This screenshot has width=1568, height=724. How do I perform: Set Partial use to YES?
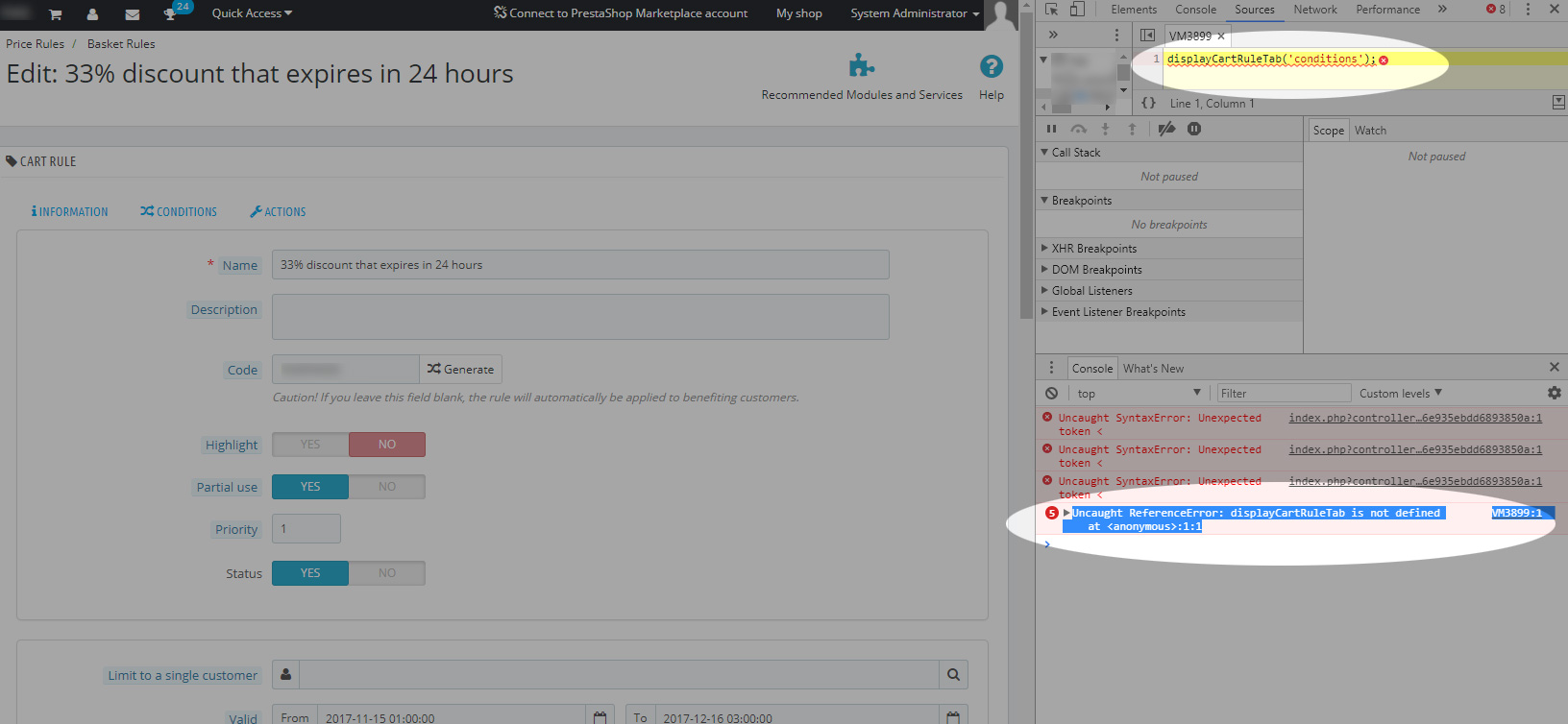[x=310, y=487]
